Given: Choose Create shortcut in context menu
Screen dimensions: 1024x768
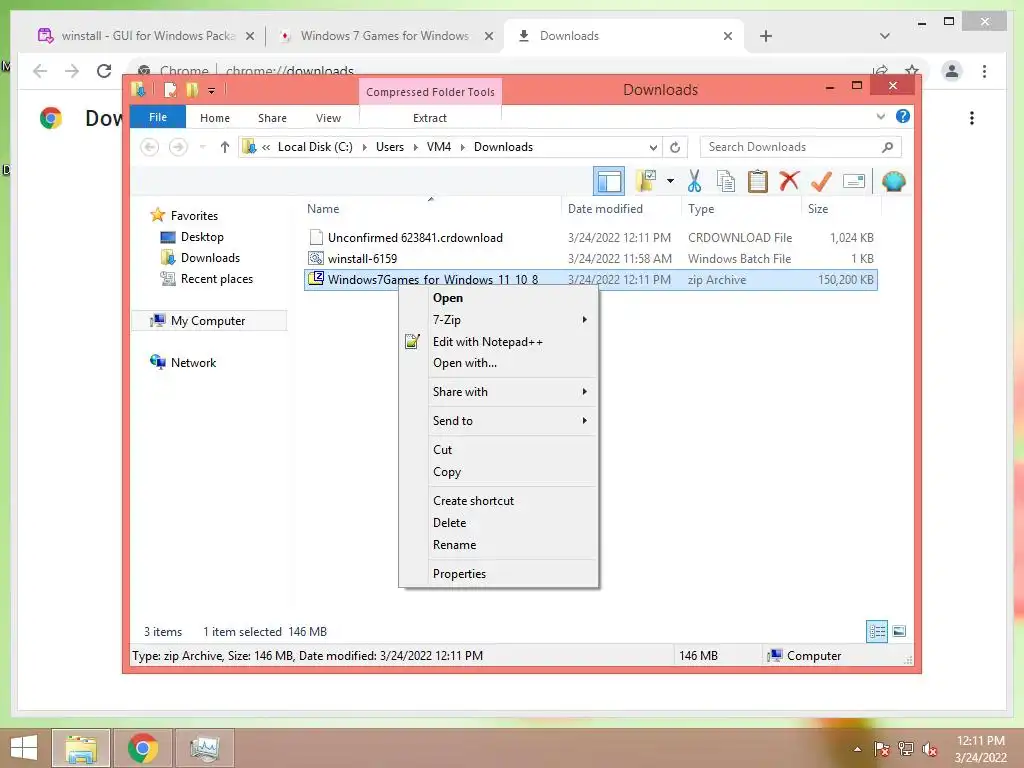Looking at the screenshot, I should (498, 501).
